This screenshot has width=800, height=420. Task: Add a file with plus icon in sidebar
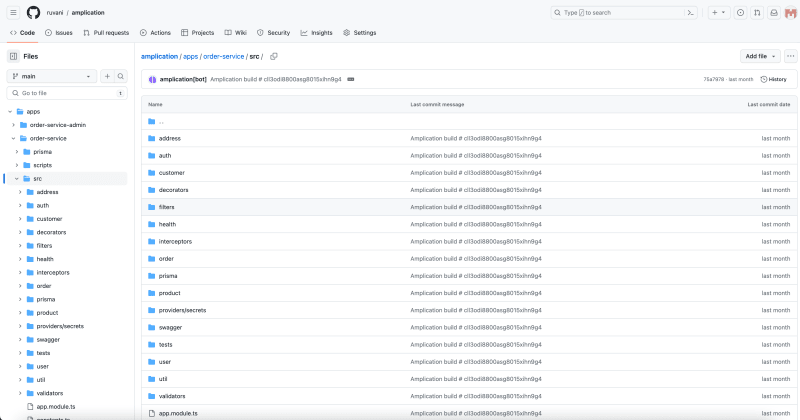pyautogui.click(x=107, y=76)
